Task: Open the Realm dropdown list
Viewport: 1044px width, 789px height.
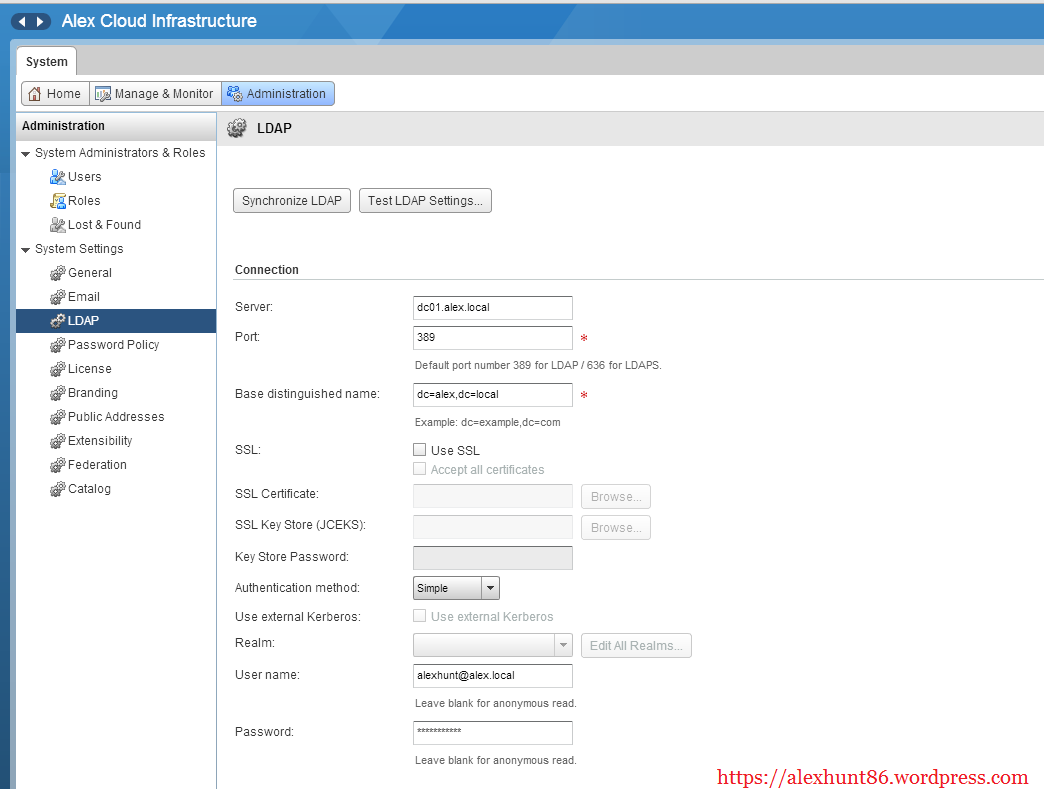Action: click(x=563, y=646)
